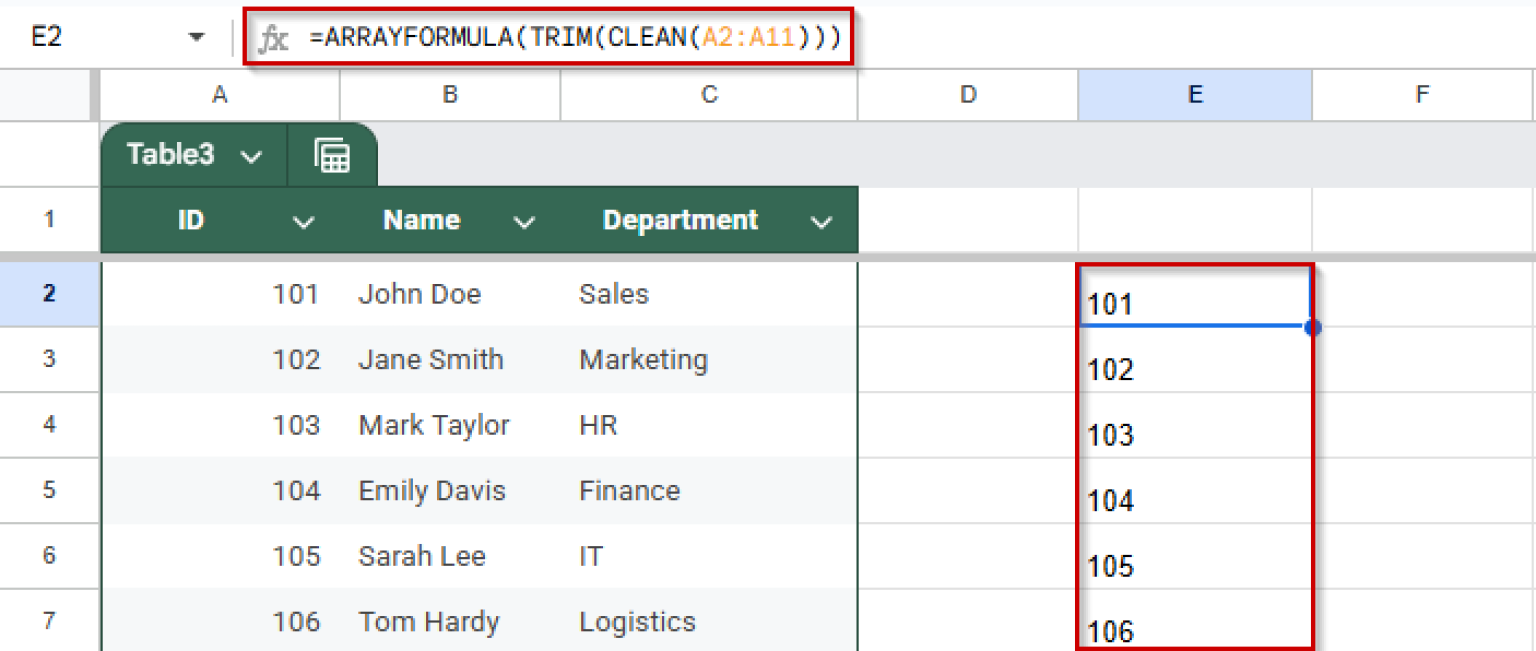Screen dimensions: 1536x651
Task: Select row 1 by its row number
Action: point(50,220)
